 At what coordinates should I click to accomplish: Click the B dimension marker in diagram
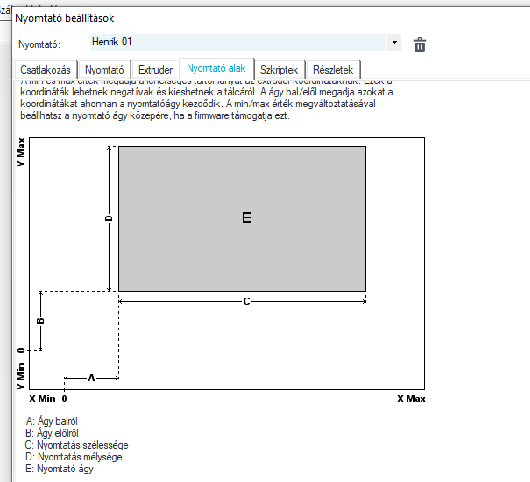point(41,320)
